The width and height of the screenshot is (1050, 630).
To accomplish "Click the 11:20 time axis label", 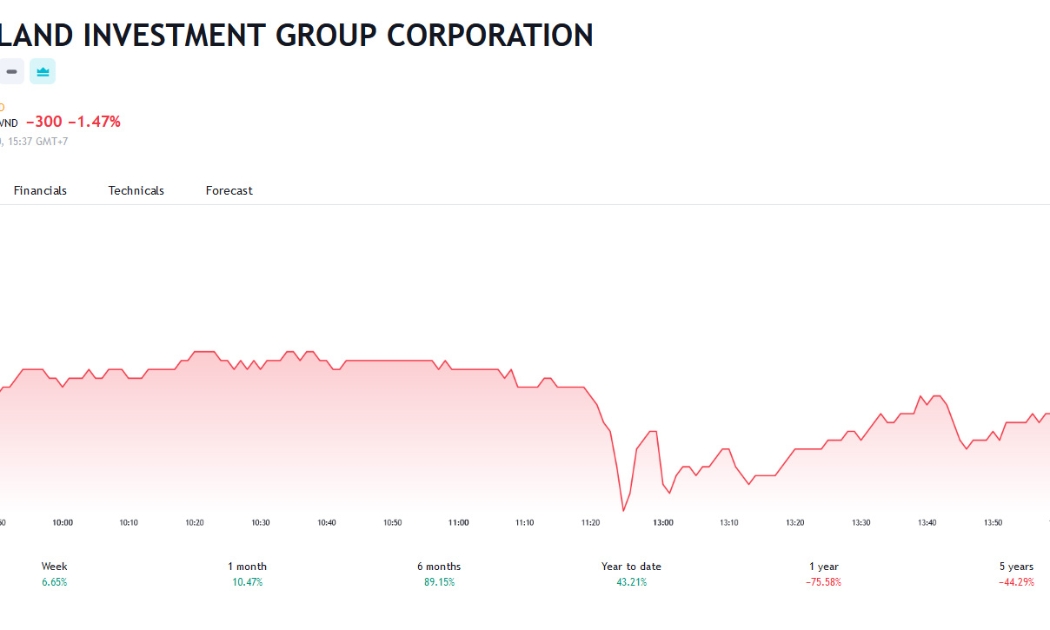I will pos(591,523).
